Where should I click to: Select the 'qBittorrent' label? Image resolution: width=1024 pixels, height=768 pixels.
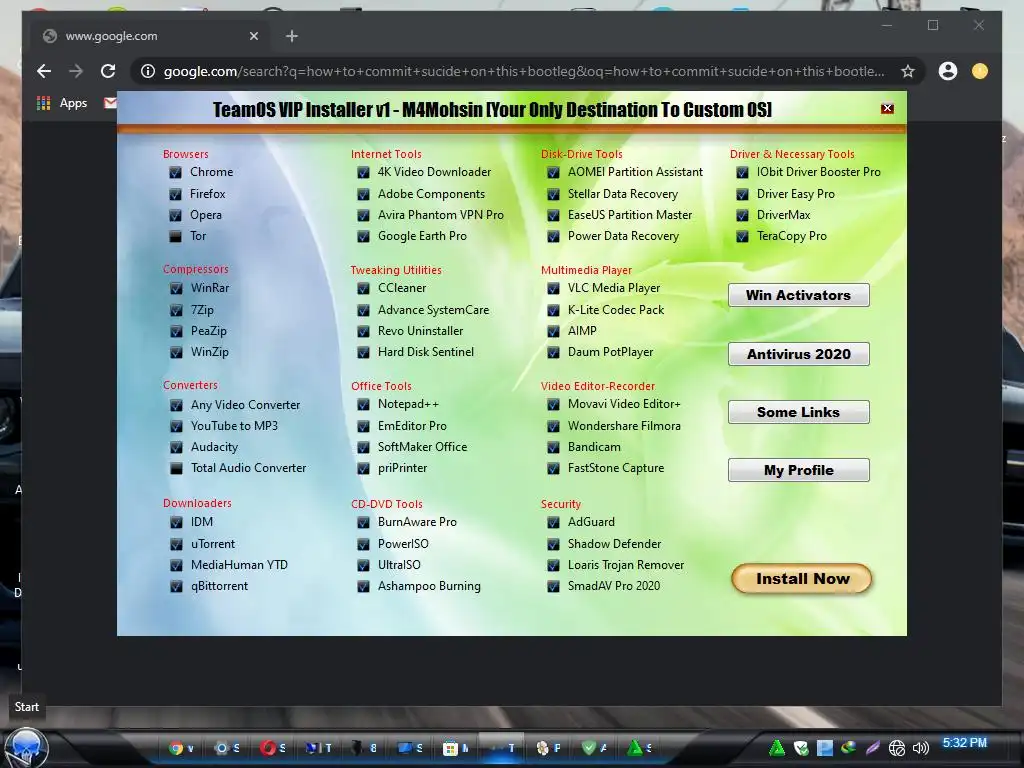(219, 586)
